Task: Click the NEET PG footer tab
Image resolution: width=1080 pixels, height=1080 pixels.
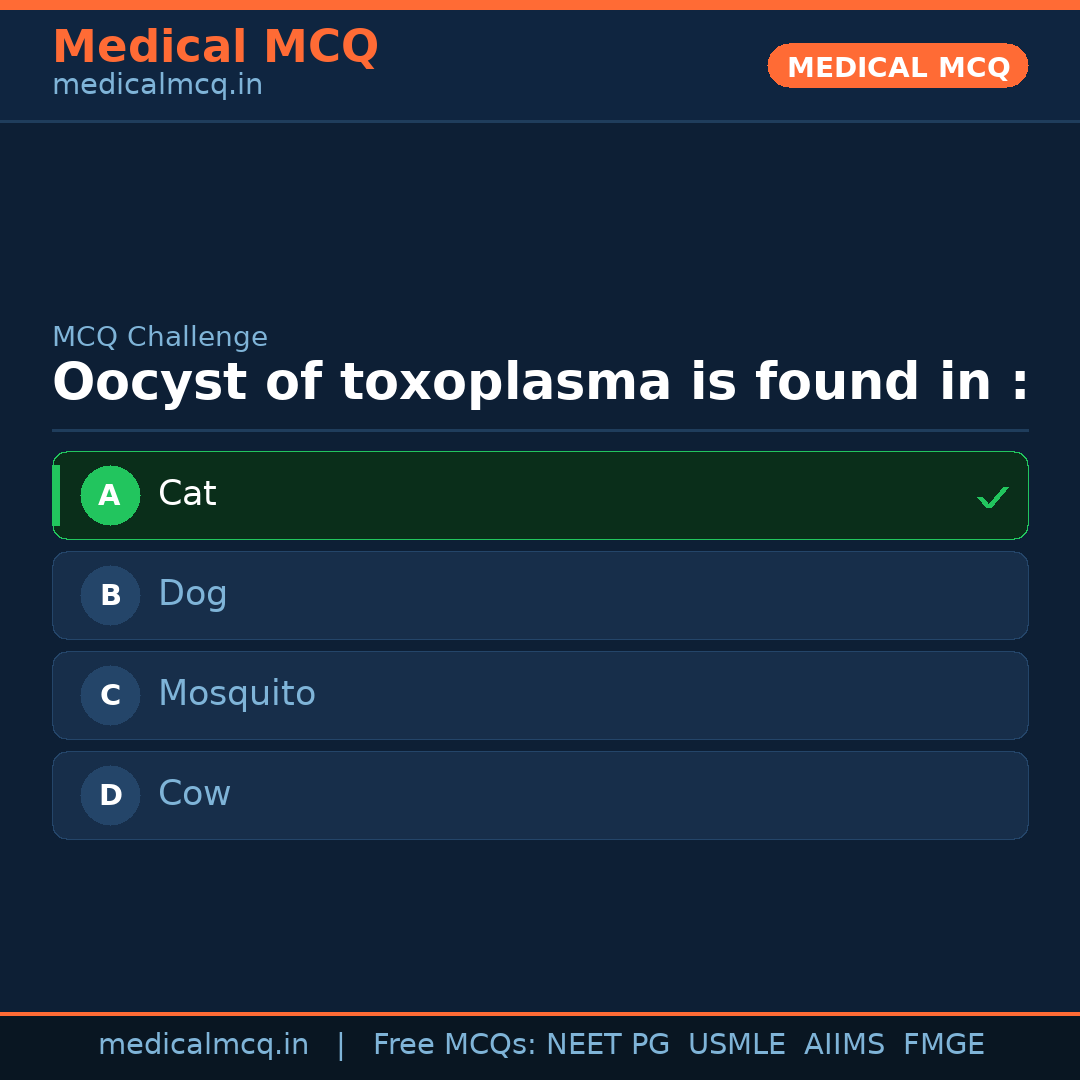Action: coord(607,1044)
